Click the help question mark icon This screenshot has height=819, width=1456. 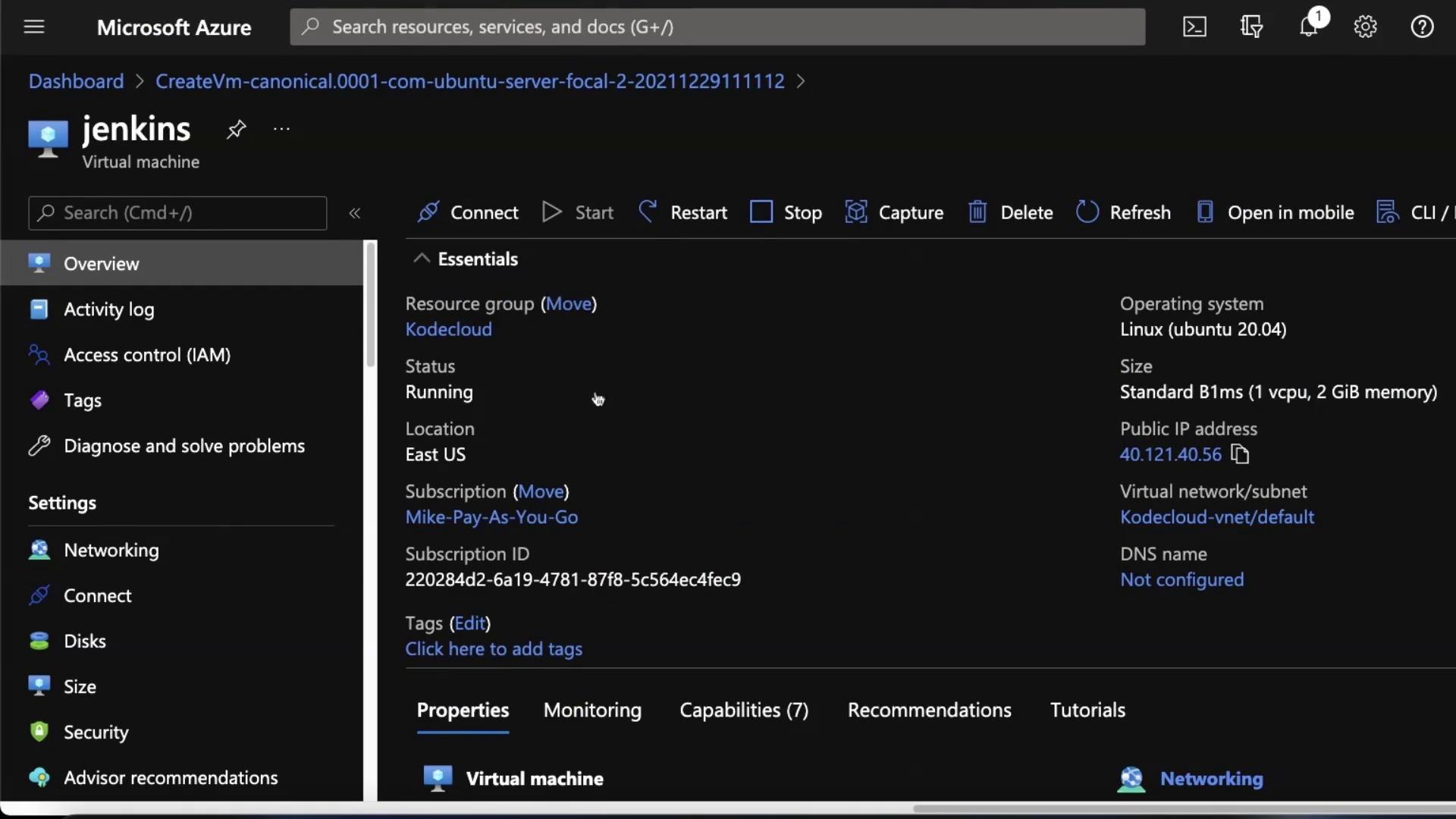pyautogui.click(x=1422, y=27)
